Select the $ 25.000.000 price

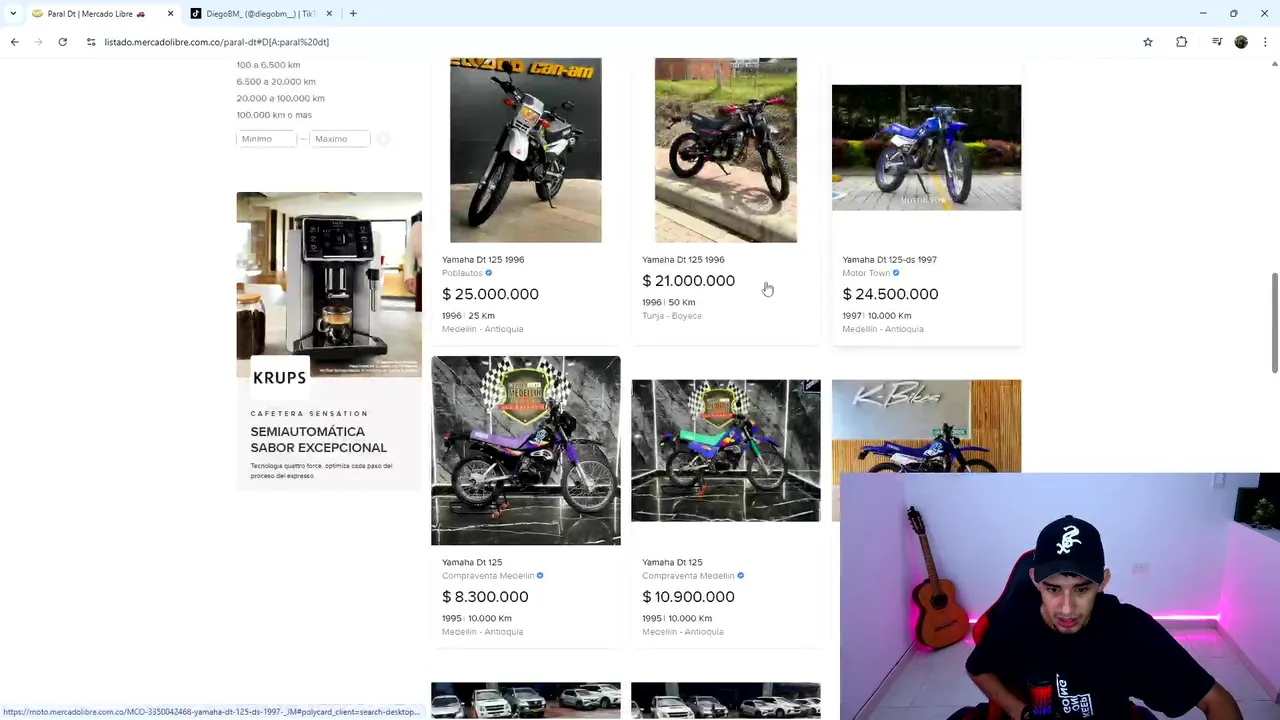click(490, 294)
